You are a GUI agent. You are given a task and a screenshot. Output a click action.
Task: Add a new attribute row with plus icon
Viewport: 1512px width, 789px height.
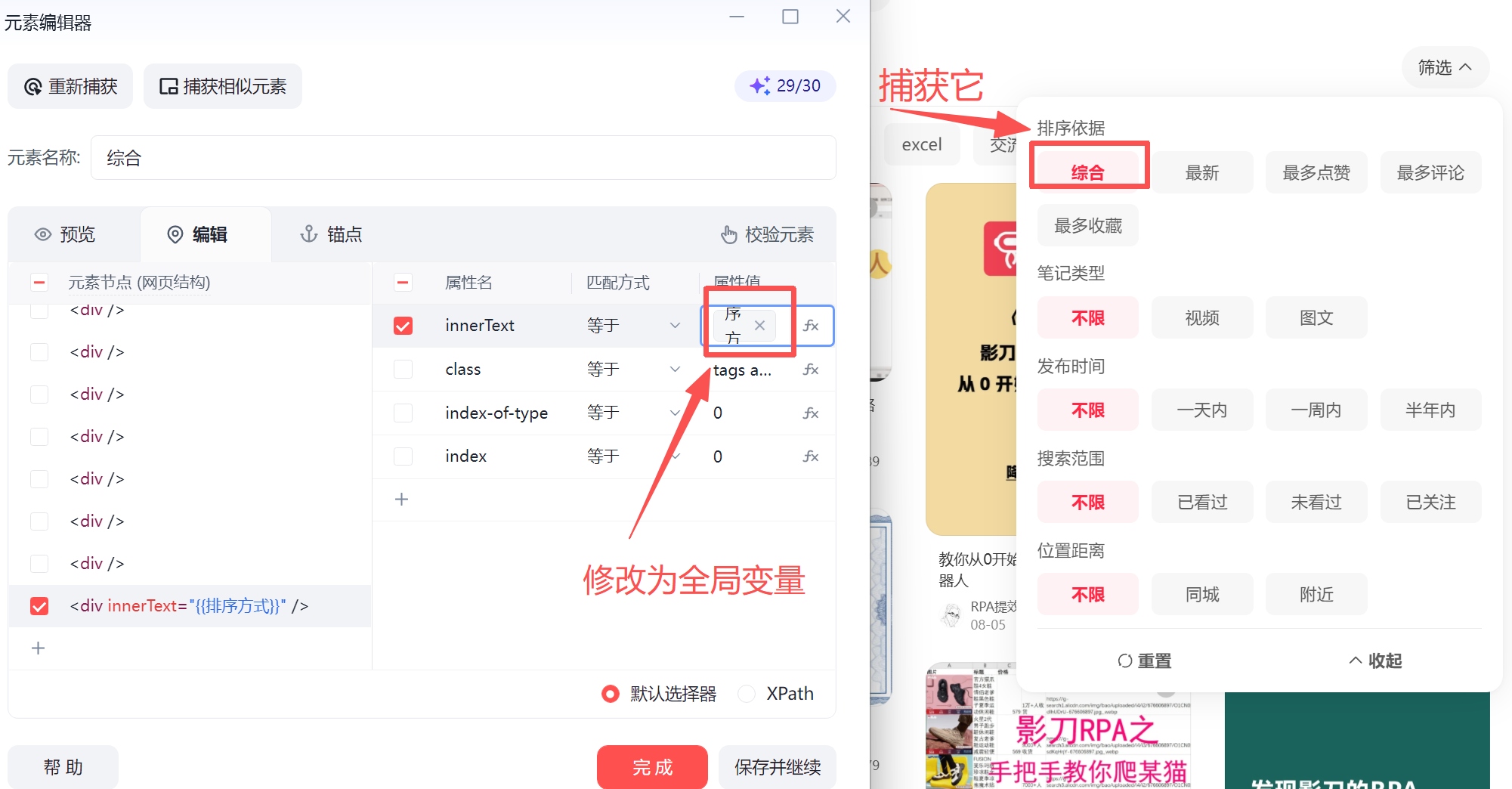(x=402, y=500)
